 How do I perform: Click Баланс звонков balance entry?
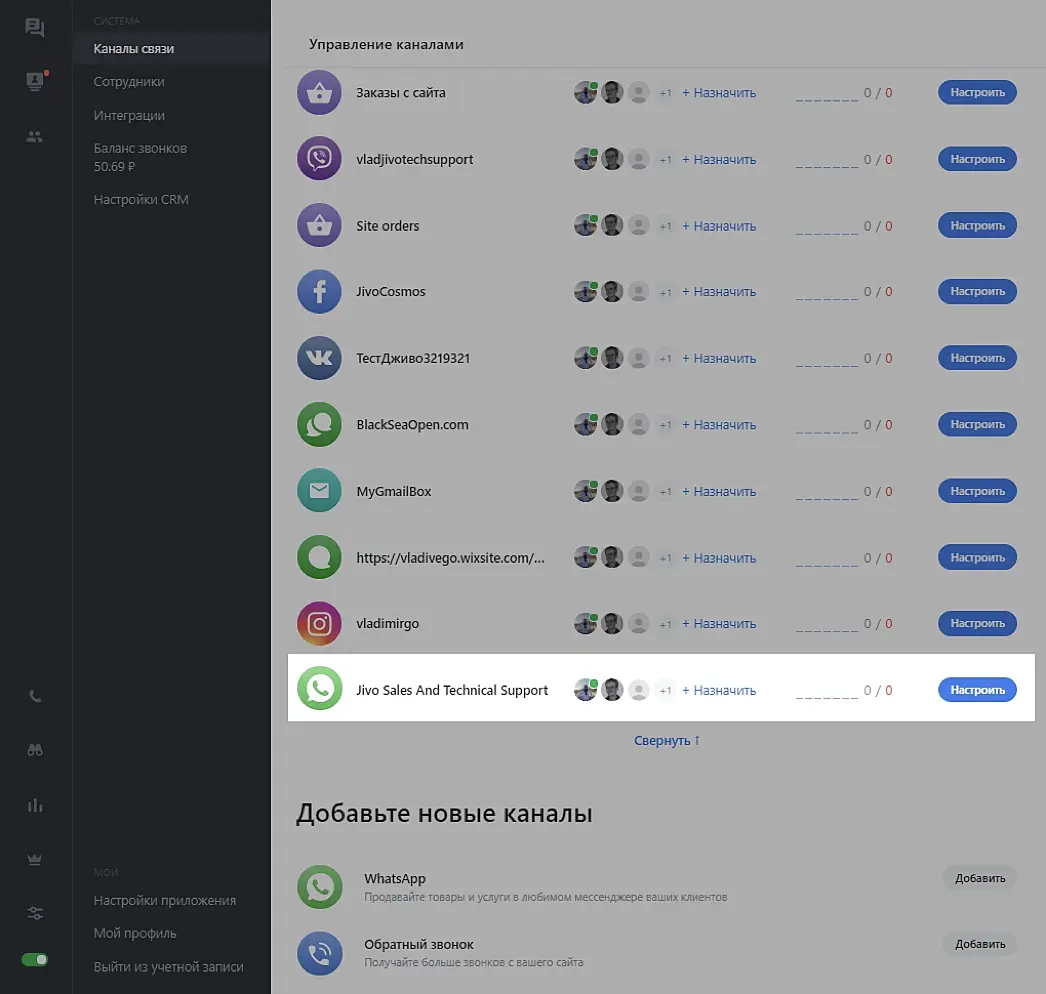click(140, 157)
